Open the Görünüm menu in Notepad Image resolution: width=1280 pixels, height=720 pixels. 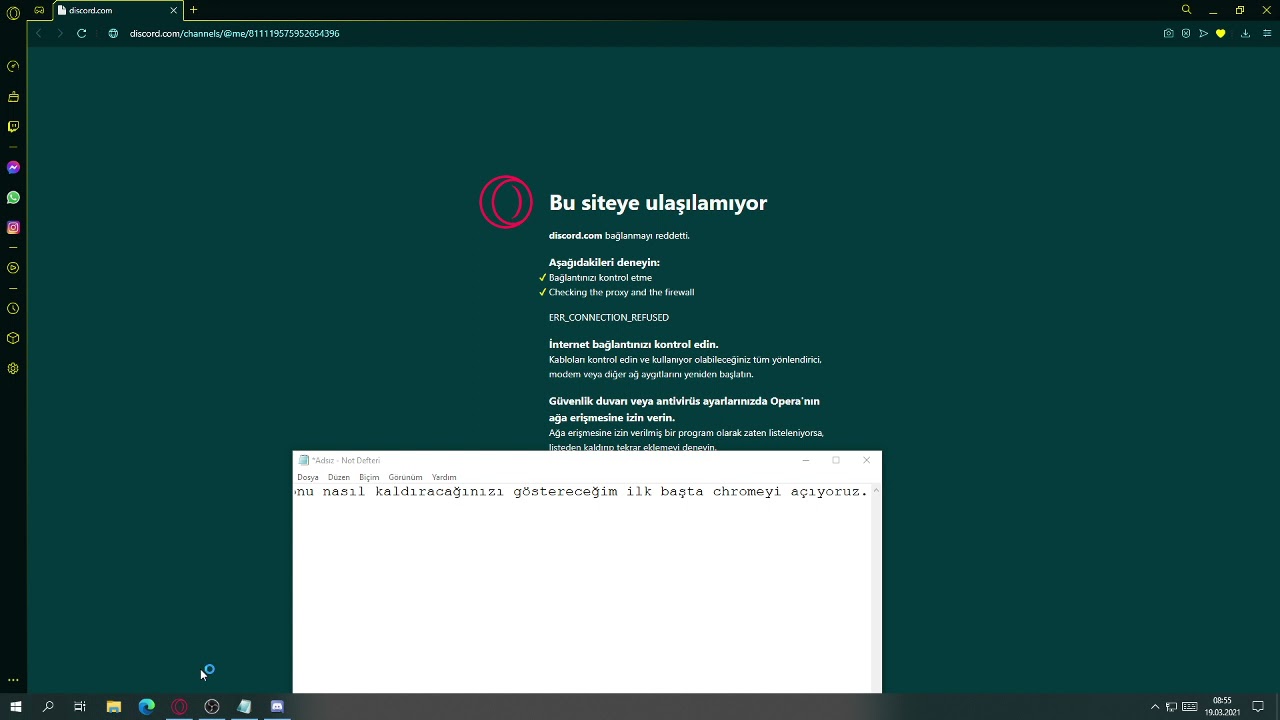(405, 477)
